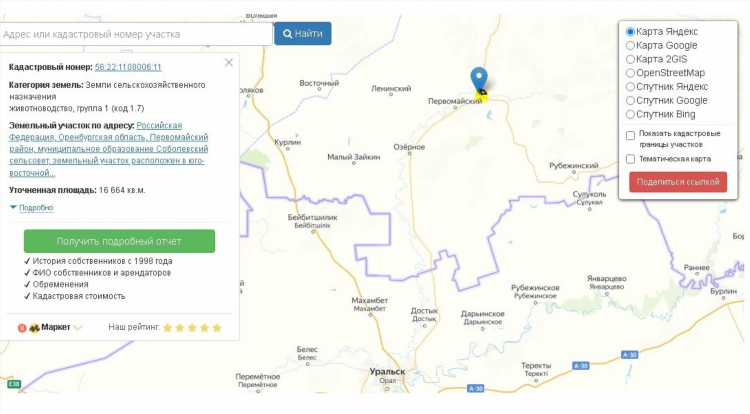The image size is (750, 414).
Task: Click the five-star rating row
Action: pyautogui.click(x=192, y=328)
